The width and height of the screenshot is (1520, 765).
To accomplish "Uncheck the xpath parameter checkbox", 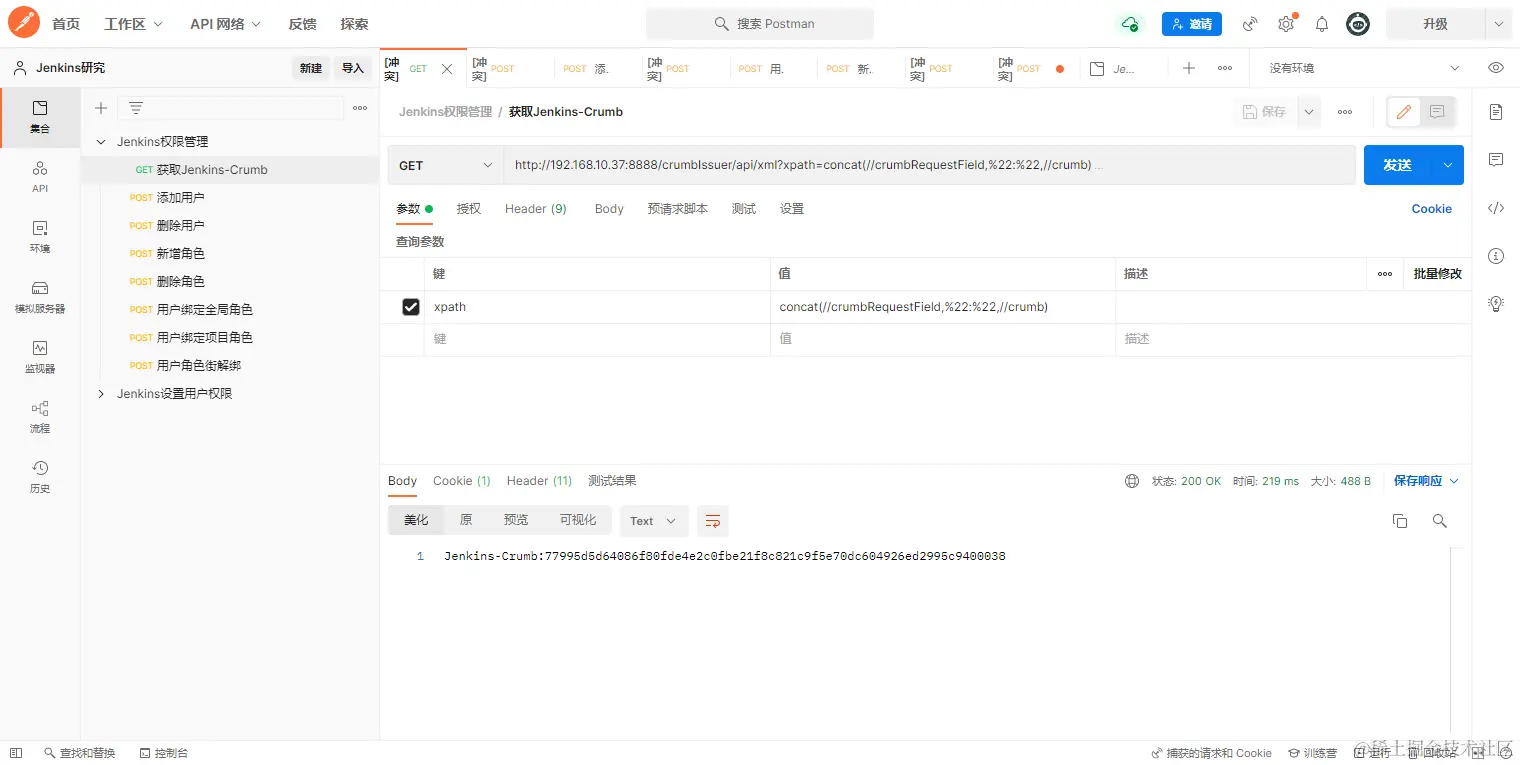I will tap(411, 307).
